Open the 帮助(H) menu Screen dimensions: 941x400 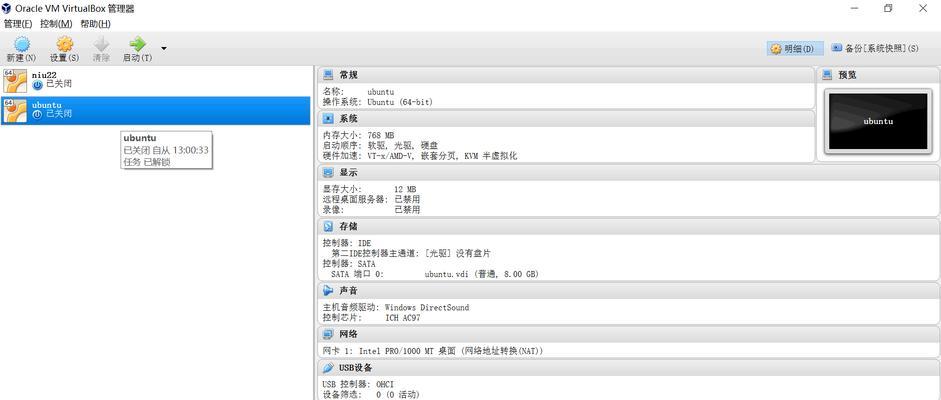tap(95, 24)
